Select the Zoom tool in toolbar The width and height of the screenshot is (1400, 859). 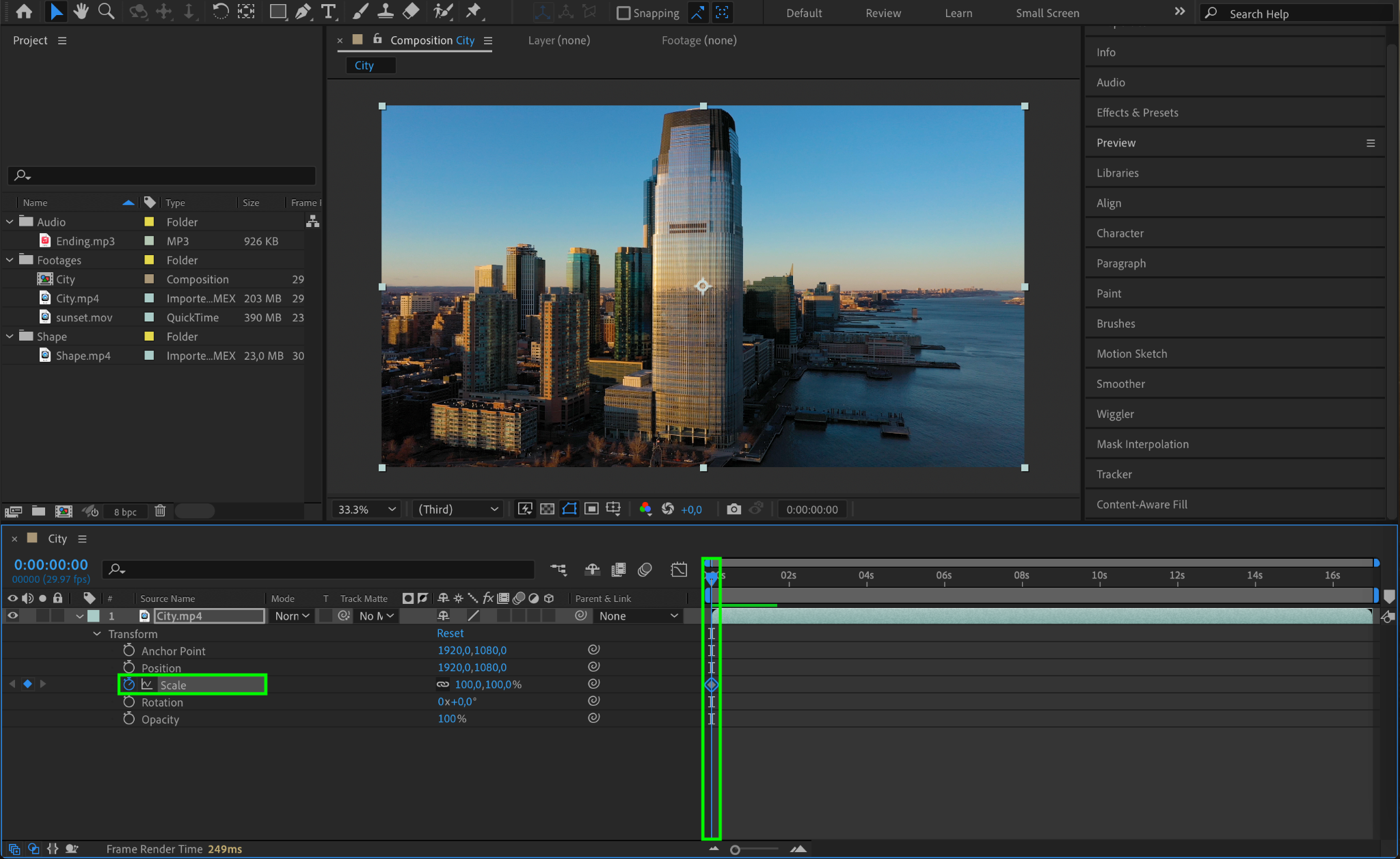(106, 12)
